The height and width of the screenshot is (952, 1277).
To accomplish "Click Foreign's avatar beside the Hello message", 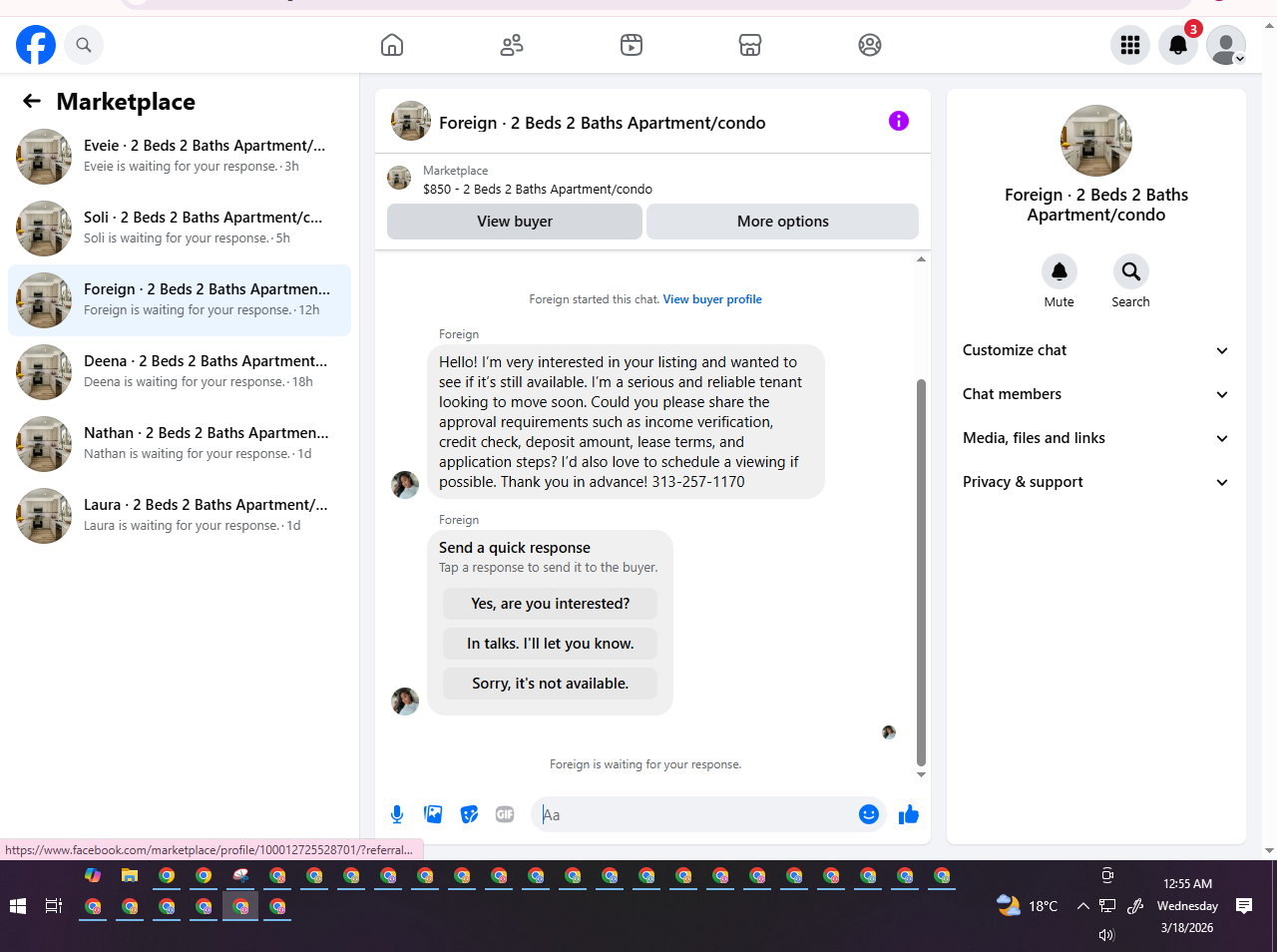I will pyautogui.click(x=405, y=485).
